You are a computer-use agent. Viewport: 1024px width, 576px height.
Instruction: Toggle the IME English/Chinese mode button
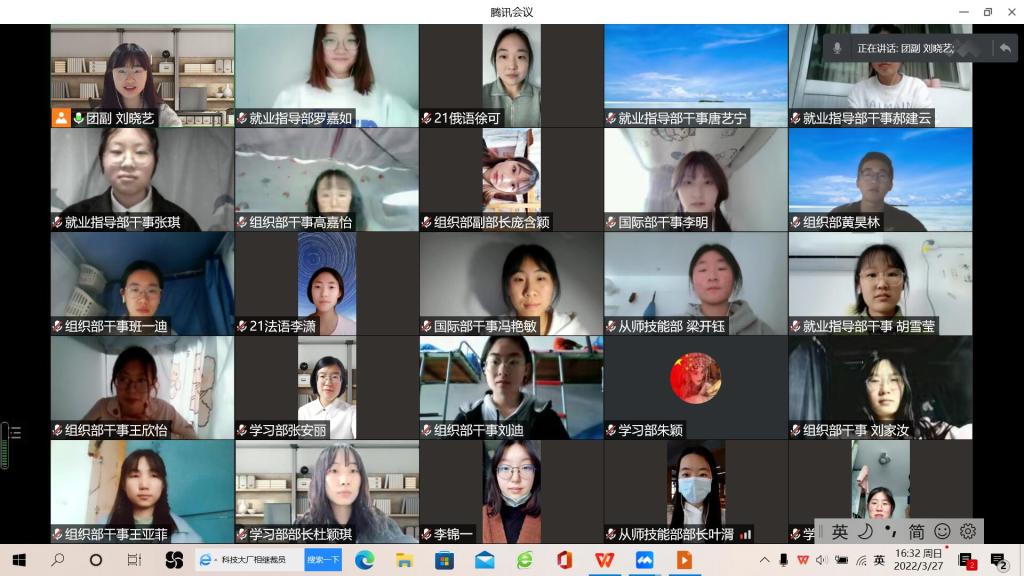tap(839, 532)
